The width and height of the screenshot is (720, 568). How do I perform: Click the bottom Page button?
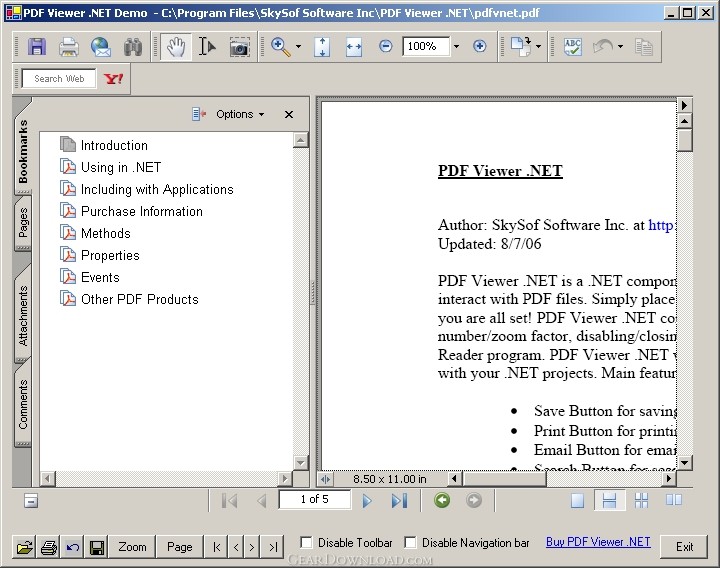[x=180, y=547]
